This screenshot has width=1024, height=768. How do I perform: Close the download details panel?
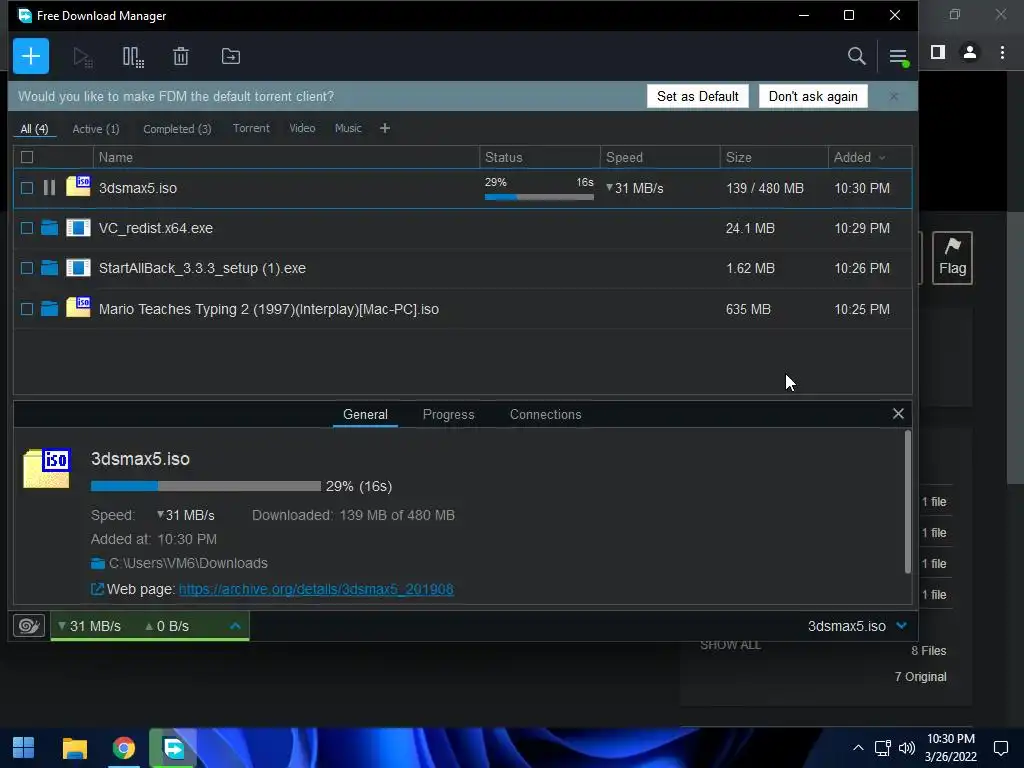[x=898, y=413]
